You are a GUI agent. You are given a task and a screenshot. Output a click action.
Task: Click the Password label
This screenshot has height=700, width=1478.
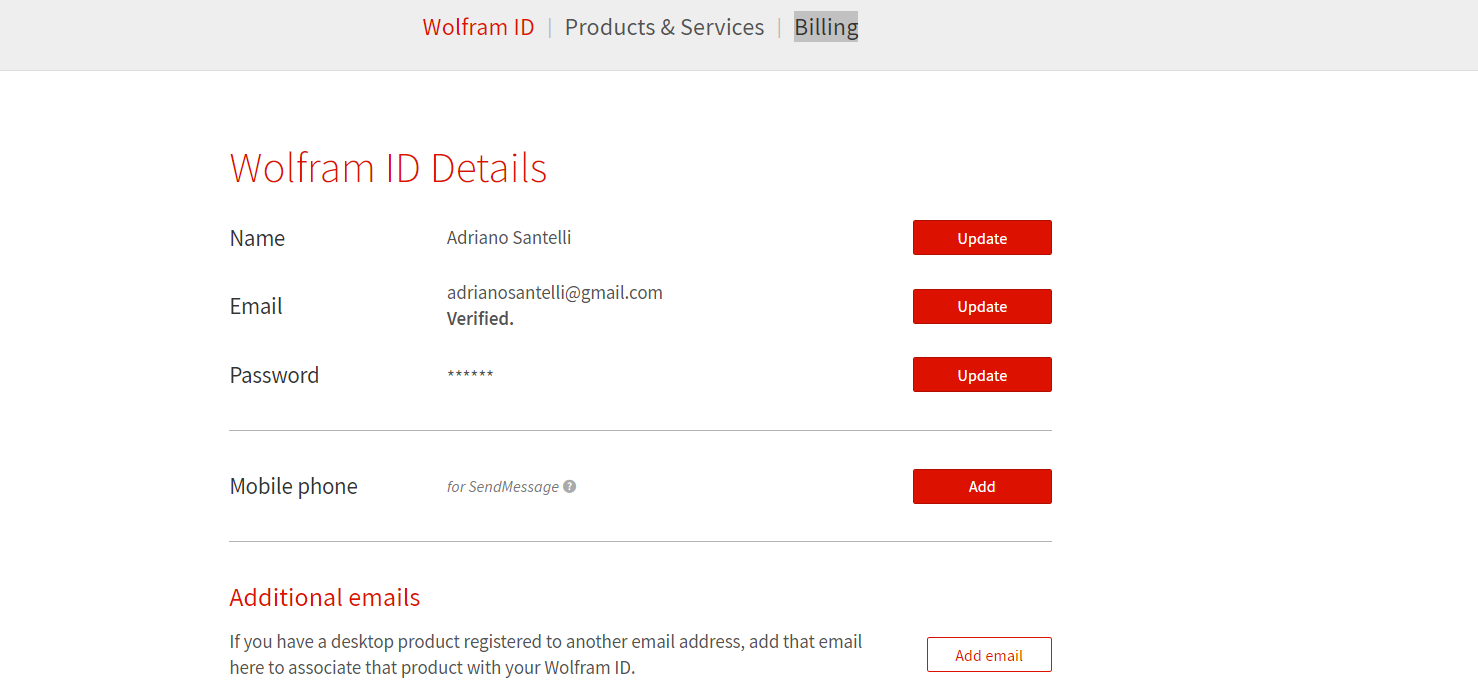[274, 375]
